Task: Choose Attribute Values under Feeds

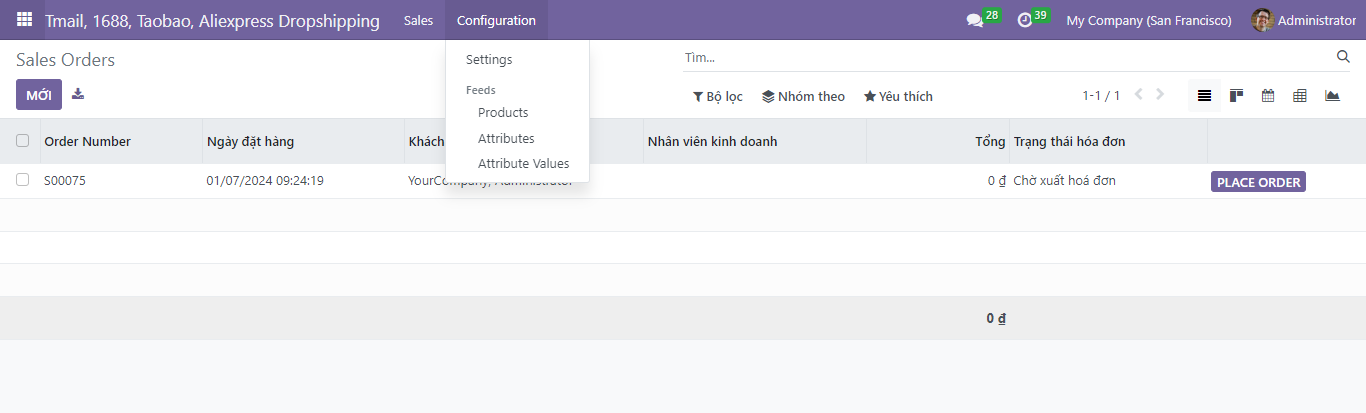Action: pyautogui.click(x=523, y=164)
